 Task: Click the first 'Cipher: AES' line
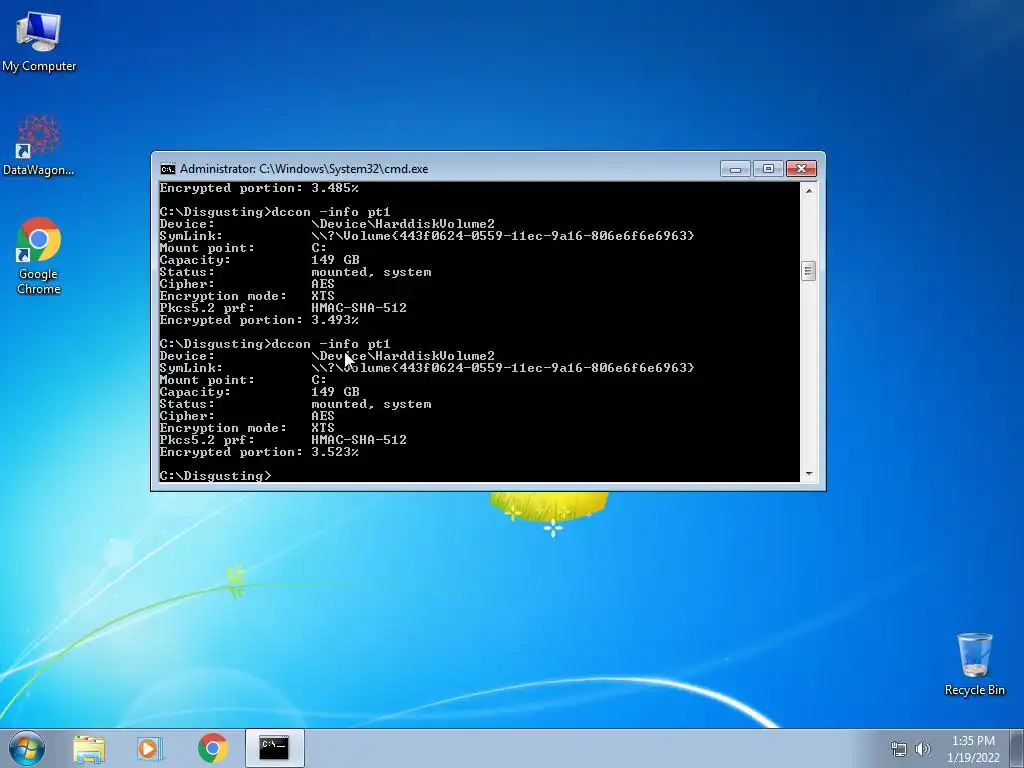tap(247, 284)
